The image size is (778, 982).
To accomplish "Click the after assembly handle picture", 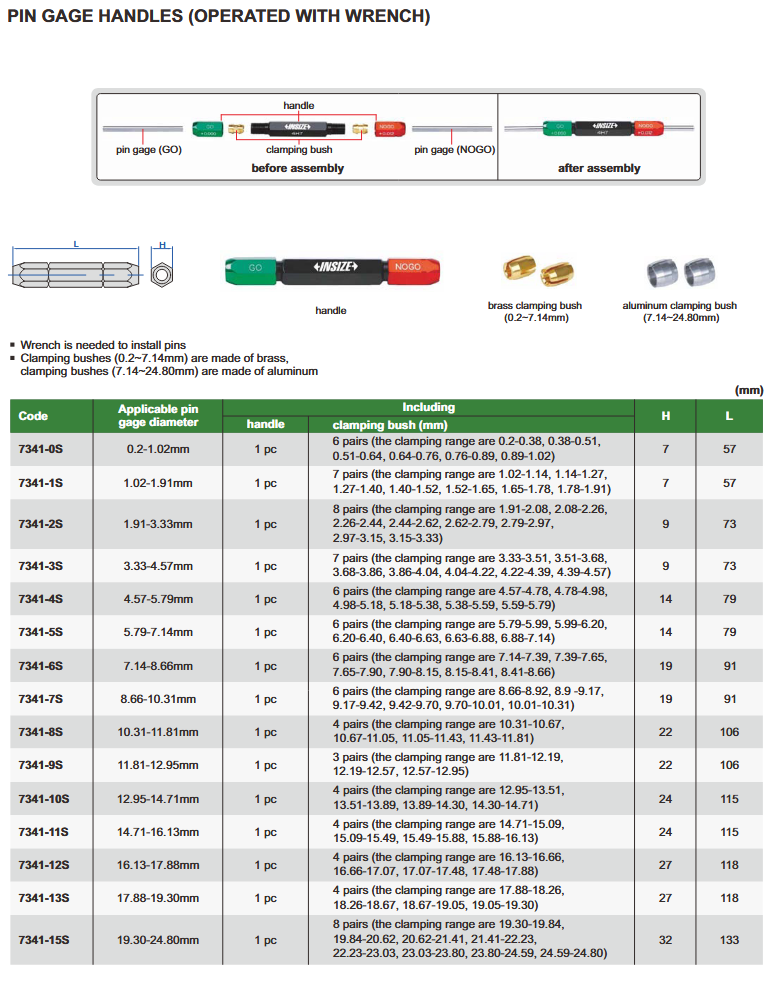I will (x=598, y=129).
